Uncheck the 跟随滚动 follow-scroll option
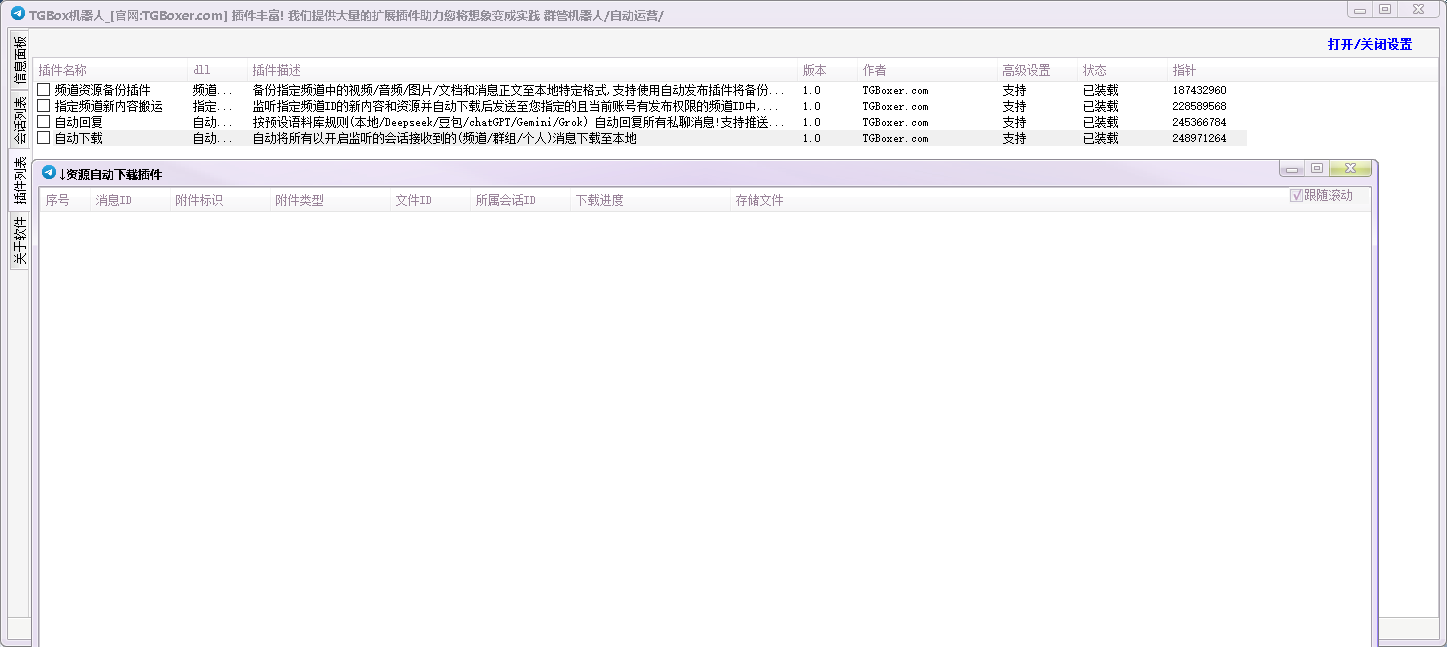 1297,196
